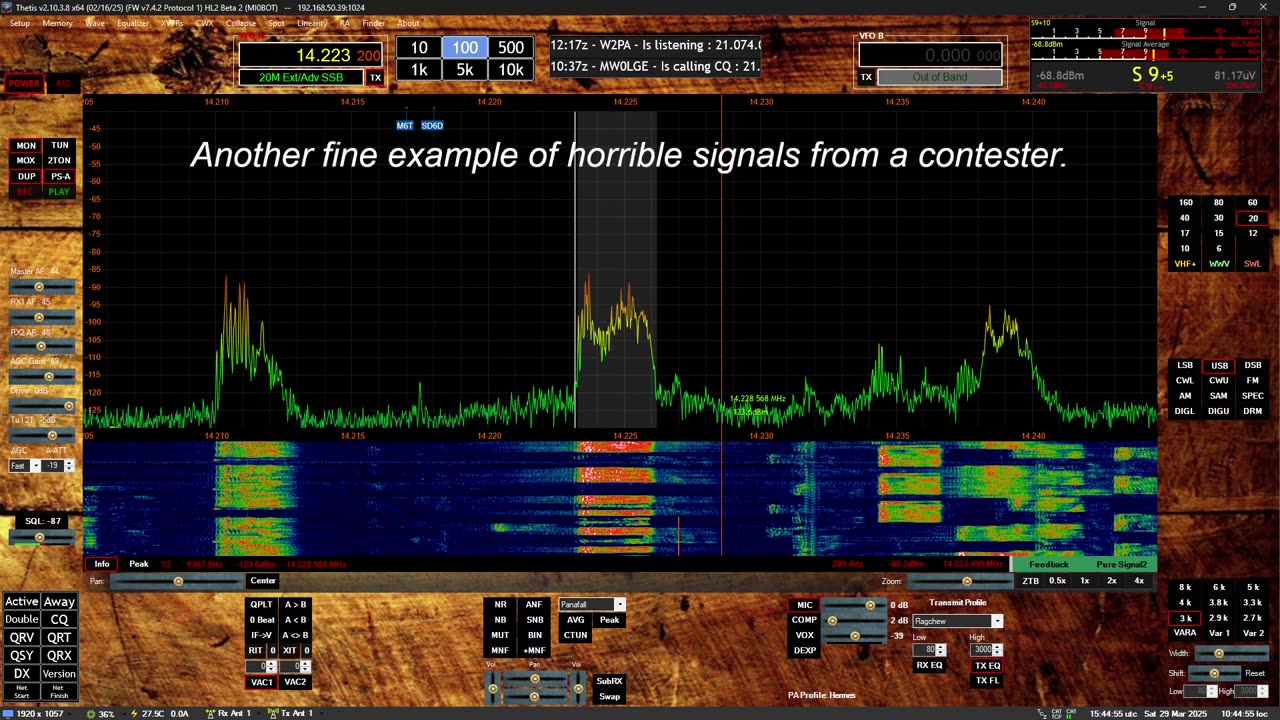Click the SD6D spot marker on panadapter

click(x=432, y=125)
